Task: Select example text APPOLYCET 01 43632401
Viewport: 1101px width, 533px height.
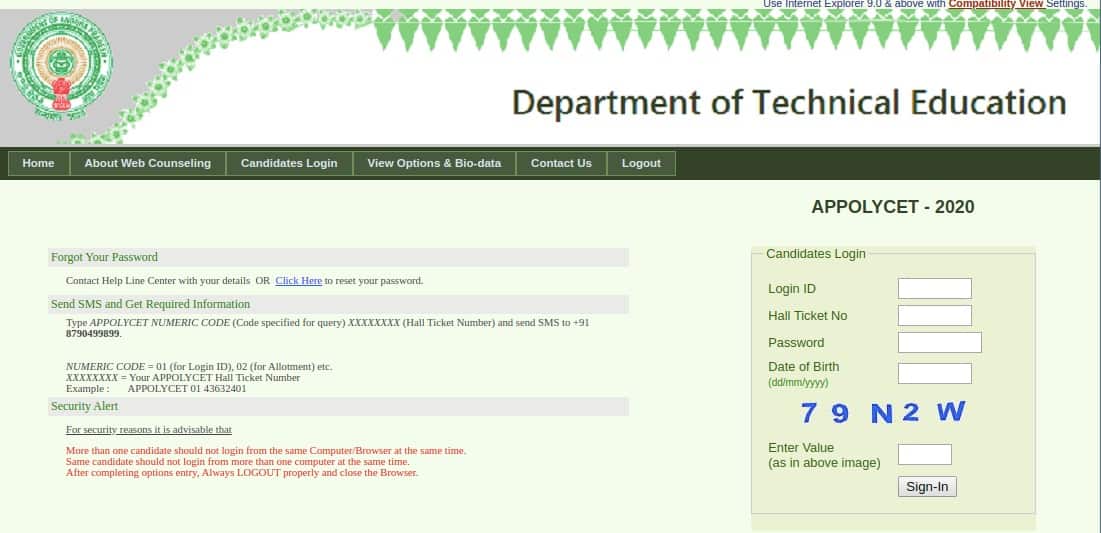Action: (187, 388)
